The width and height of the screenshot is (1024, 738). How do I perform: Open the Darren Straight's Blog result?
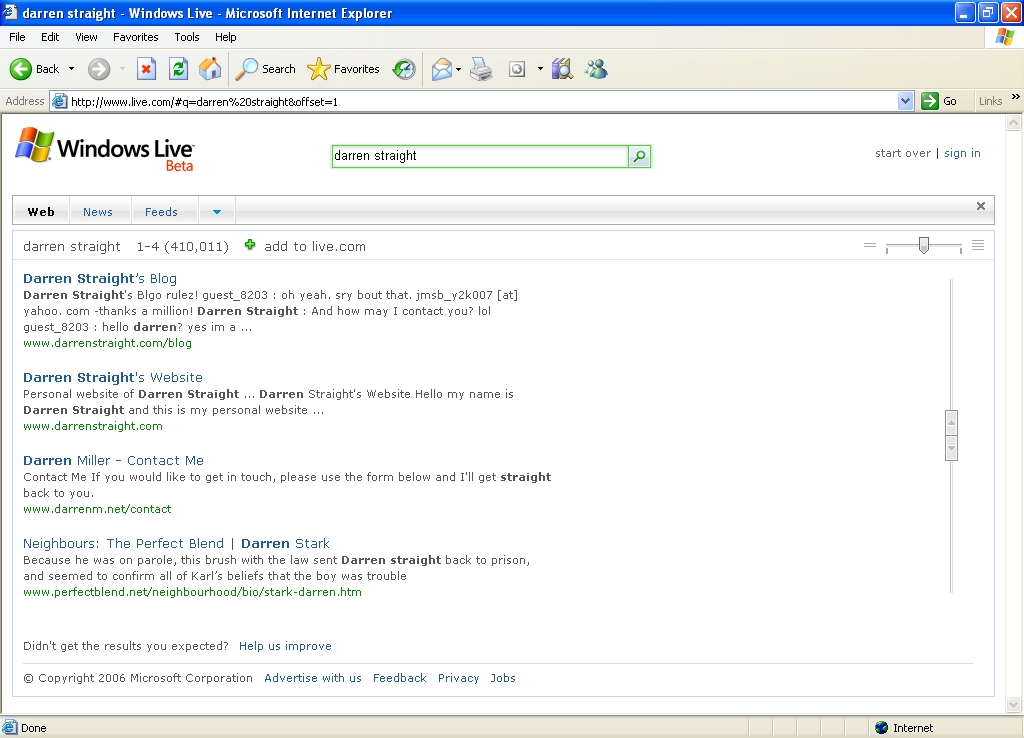point(100,278)
